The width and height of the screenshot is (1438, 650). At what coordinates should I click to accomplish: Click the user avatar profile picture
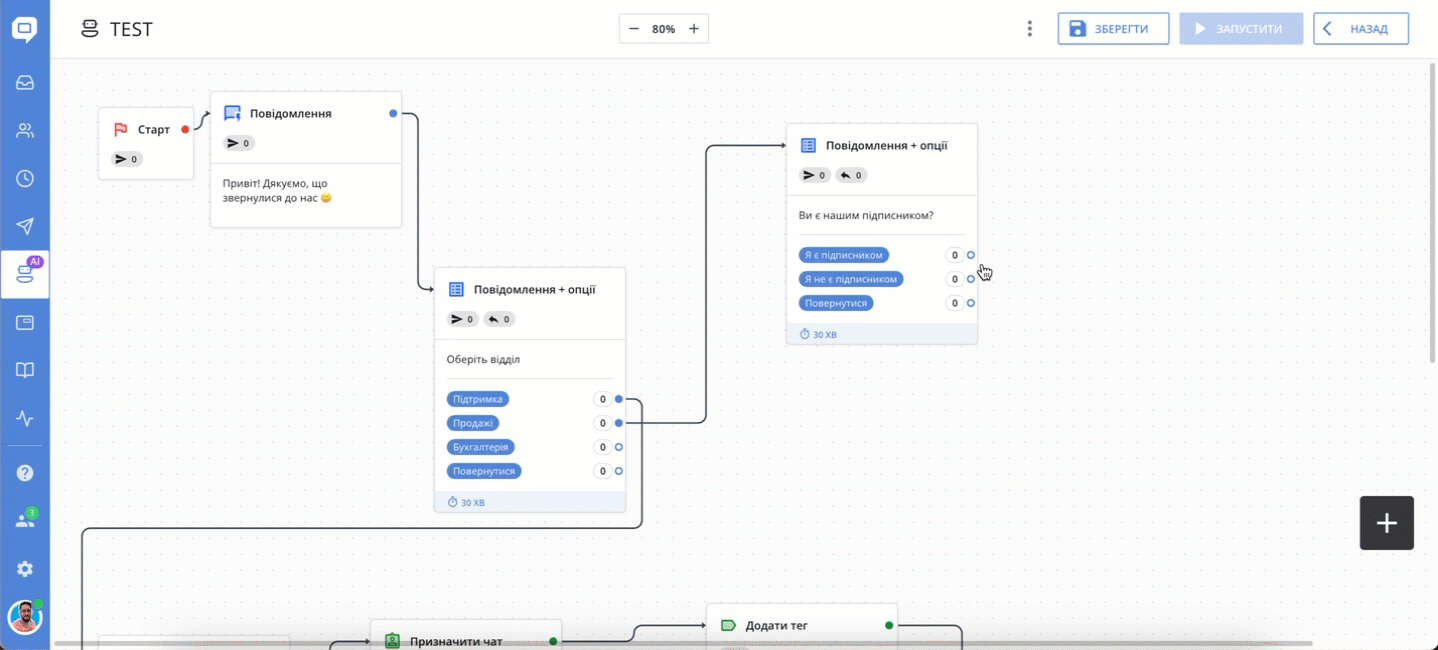[x=25, y=618]
